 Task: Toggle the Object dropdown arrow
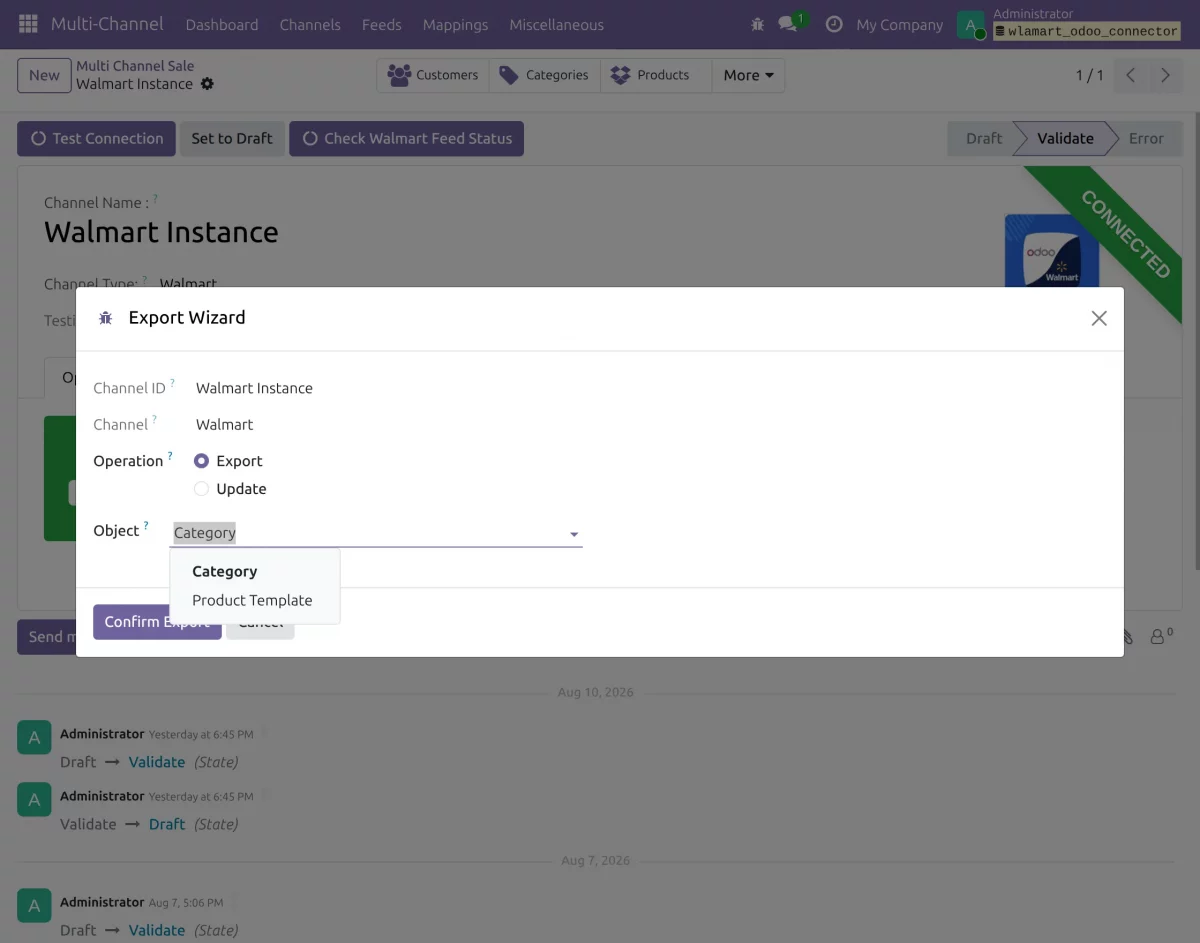coord(574,534)
